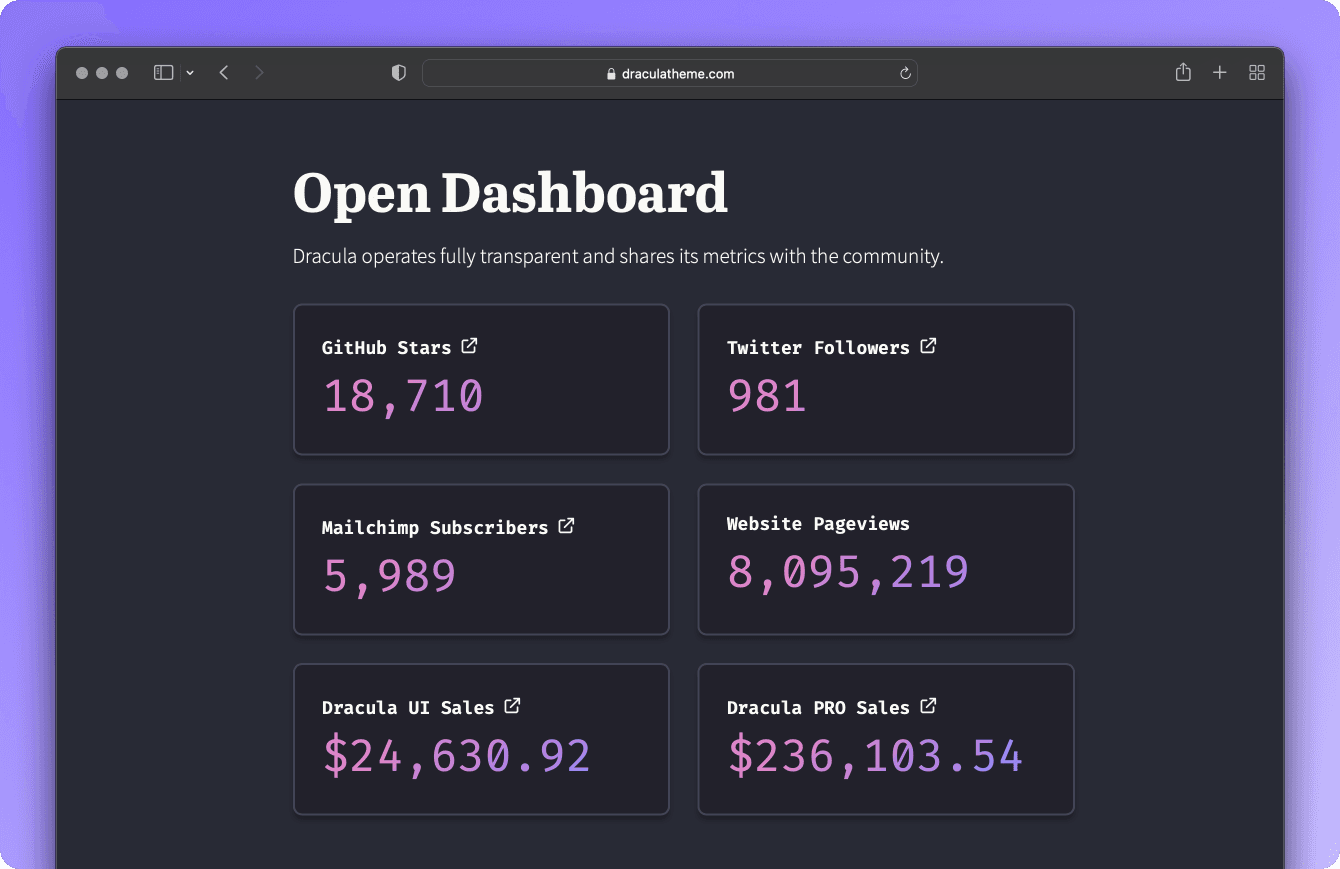The height and width of the screenshot is (869, 1340).
Task: Toggle the Safari sidebar
Action: coord(163,72)
